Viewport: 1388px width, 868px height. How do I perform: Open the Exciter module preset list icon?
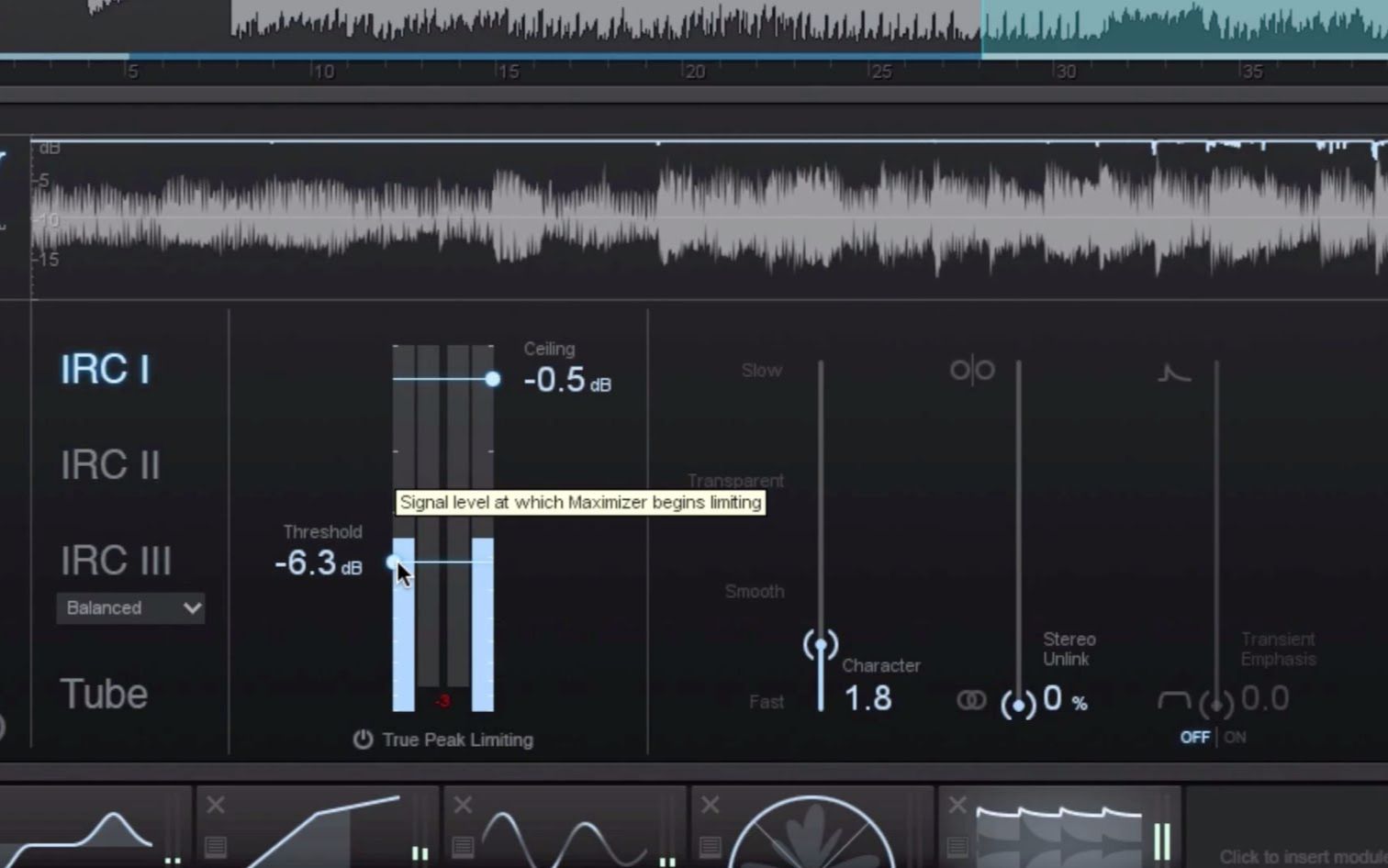point(463,846)
